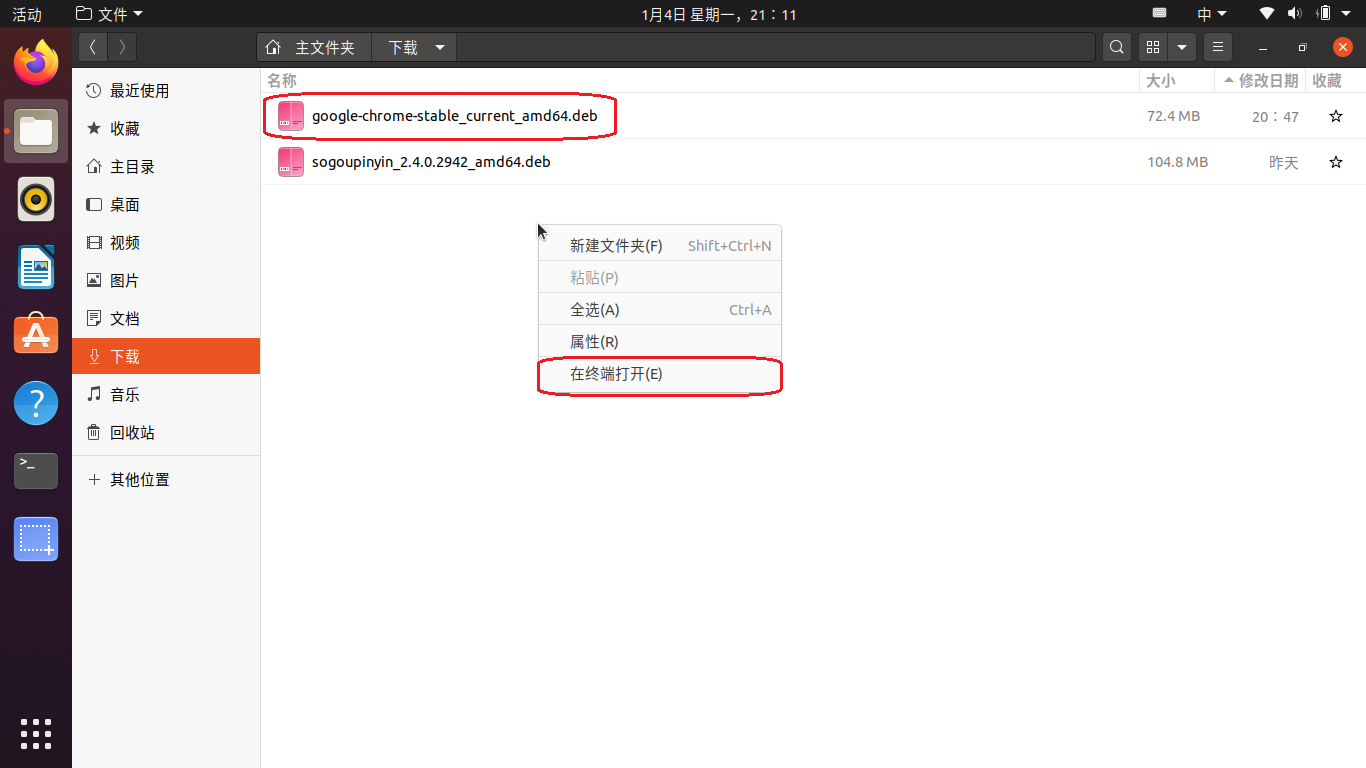Go to 主文件夹 in path bar

tap(314, 47)
